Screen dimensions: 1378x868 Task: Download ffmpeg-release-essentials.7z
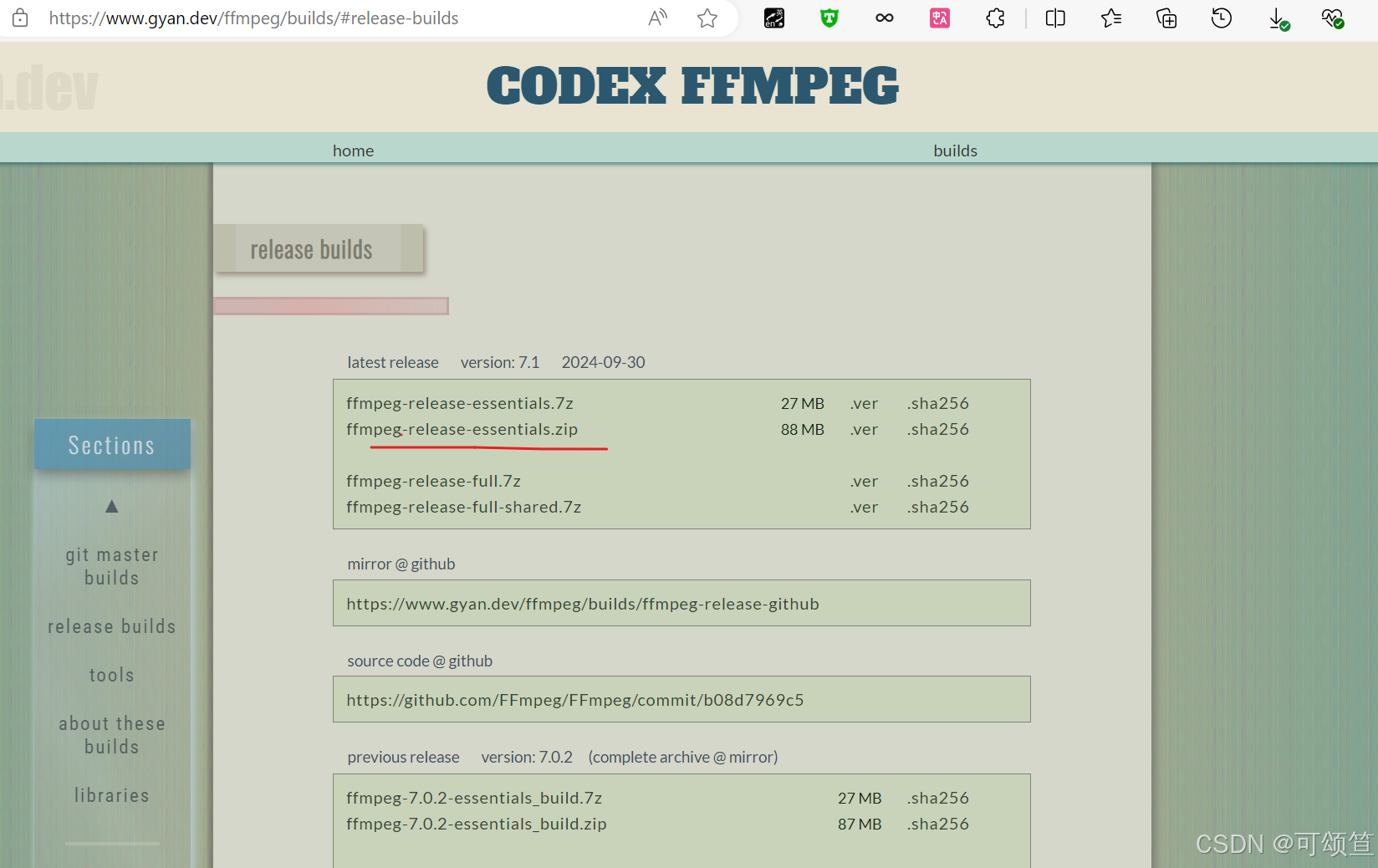click(x=460, y=403)
